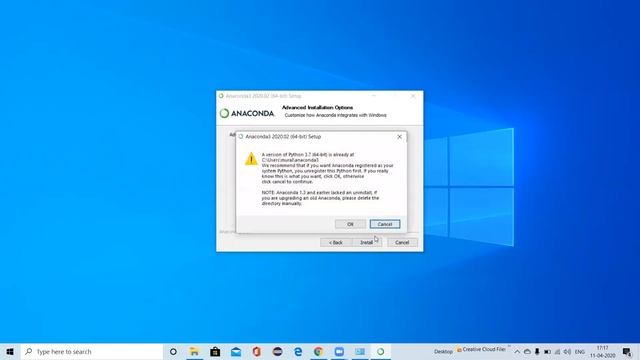Image resolution: width=640 pixels, height=360 pixels.
Task: Open the Action Center notifications icon
Action: pyautogui.click(x=627, y=351)
